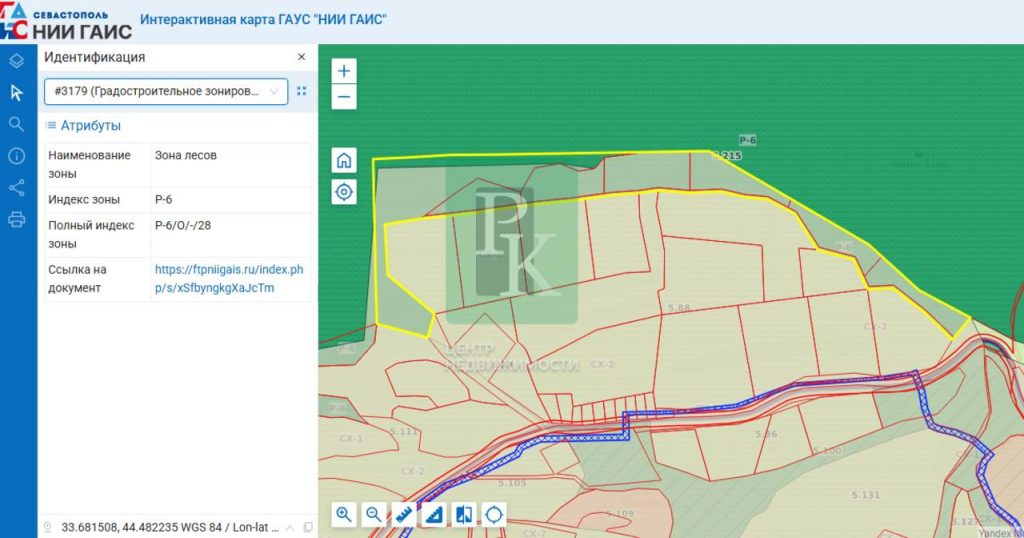Toggle the map swipe compare tool
Screen dimensions: 1024x538
(464, 515)
